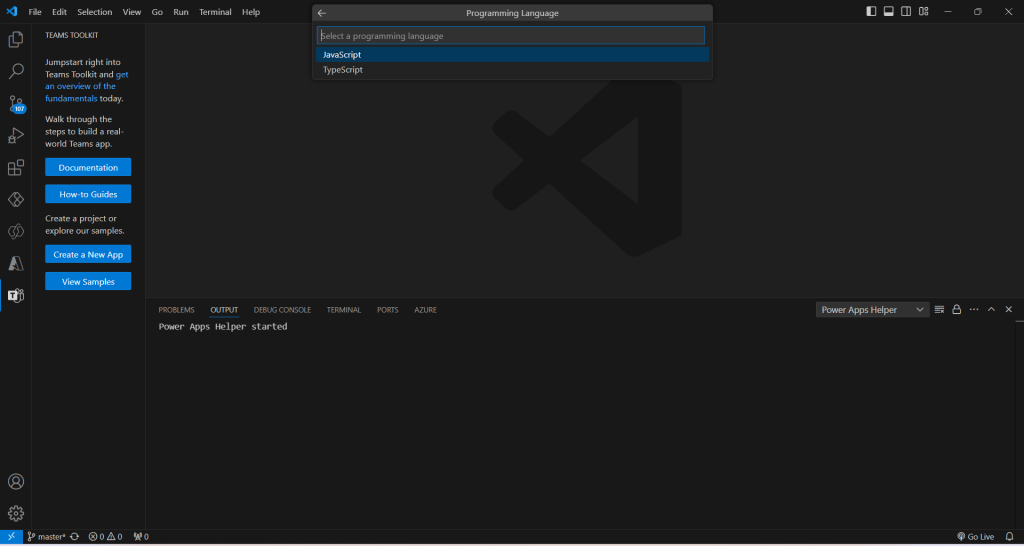1024x546 pixels.
Task: Click the Teams Toolkit activity bar icon
Action: click(16, 295)
